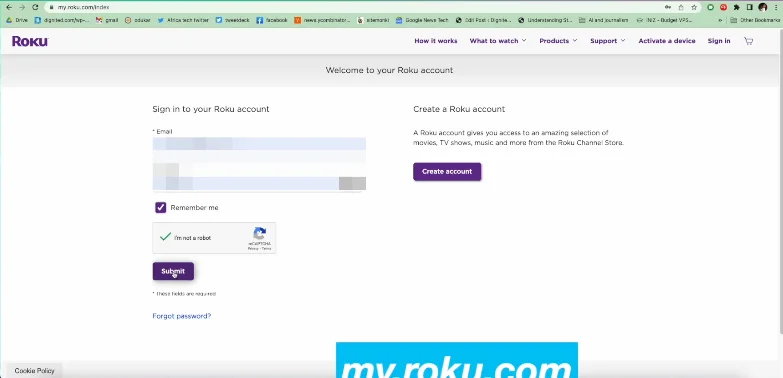Open How it works page
783x378 pixels.
(435, 41)
